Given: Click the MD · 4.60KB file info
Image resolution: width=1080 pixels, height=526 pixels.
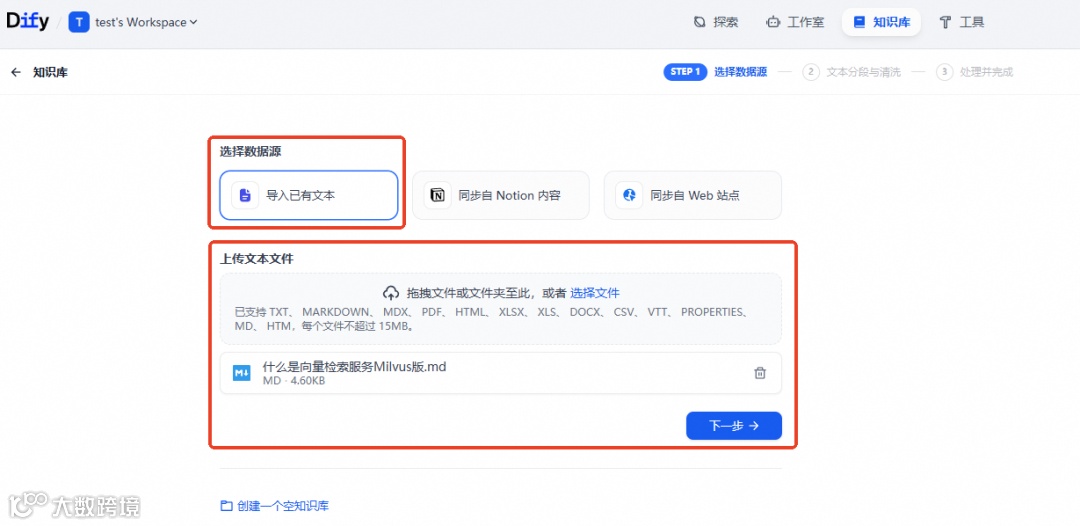Looking at the screenshot, I should click(x=293, y=381).
